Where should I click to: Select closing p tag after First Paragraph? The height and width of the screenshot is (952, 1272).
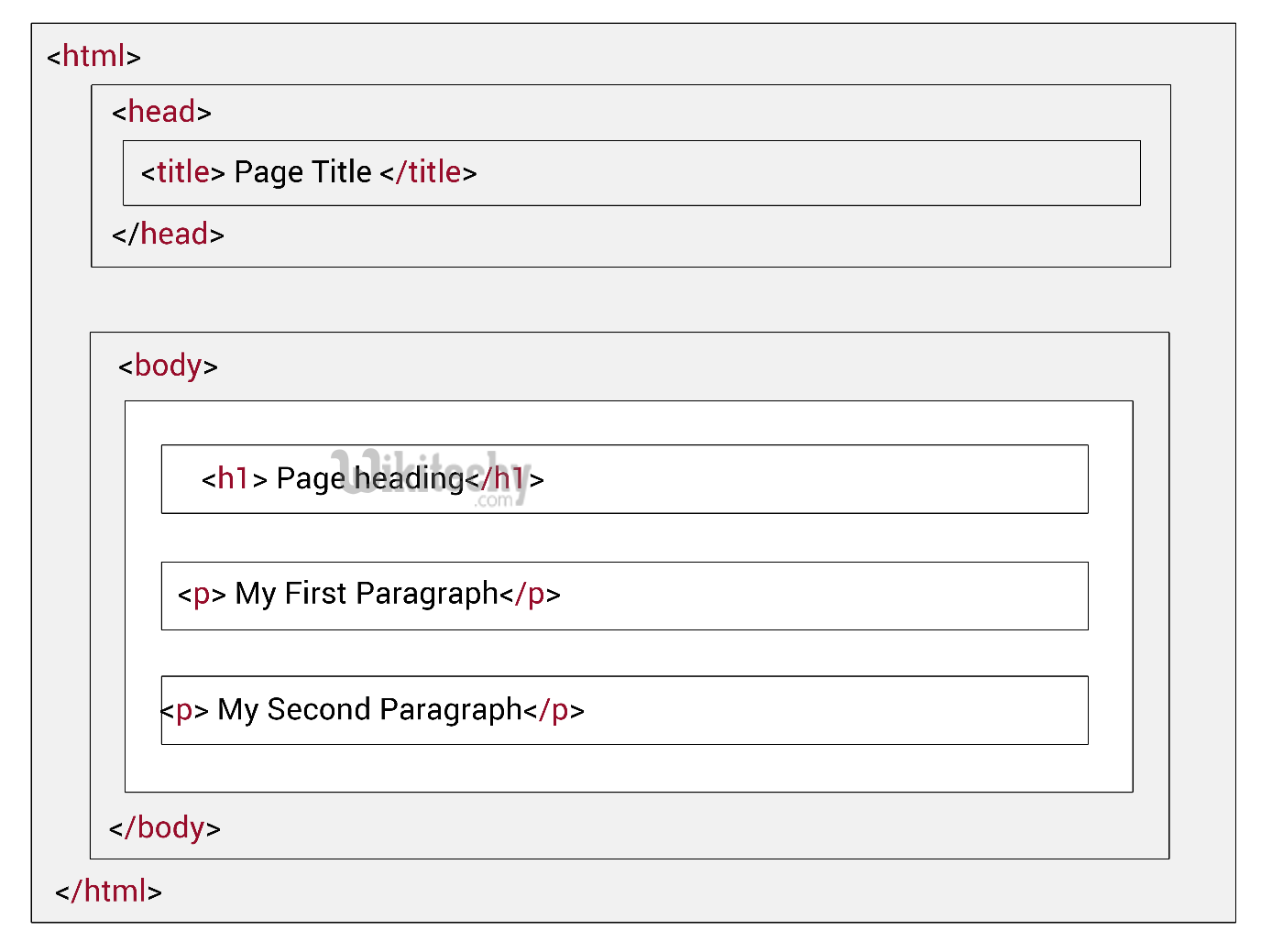(530, 595)
